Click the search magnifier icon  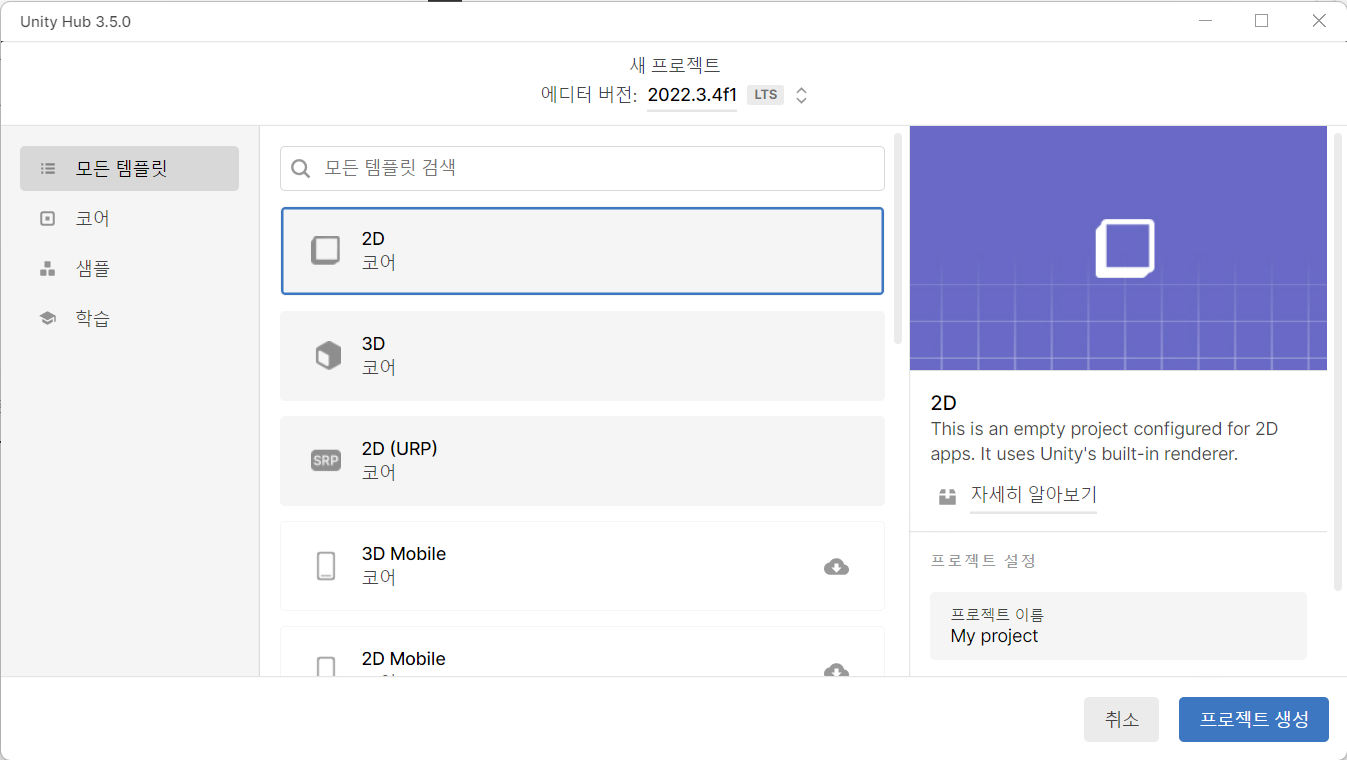[x=300, y=168]
